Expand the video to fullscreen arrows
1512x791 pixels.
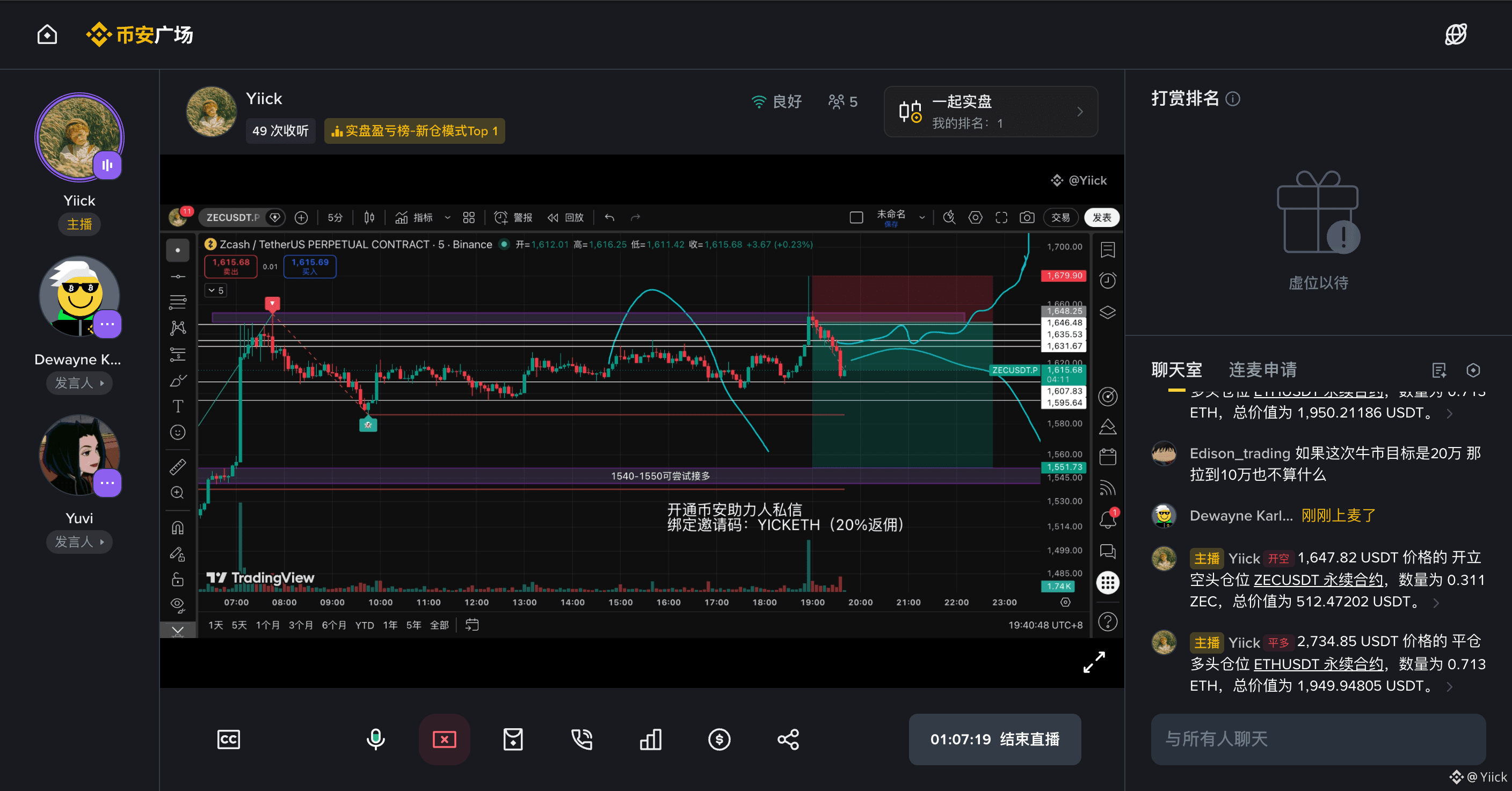click(1094, 662)
